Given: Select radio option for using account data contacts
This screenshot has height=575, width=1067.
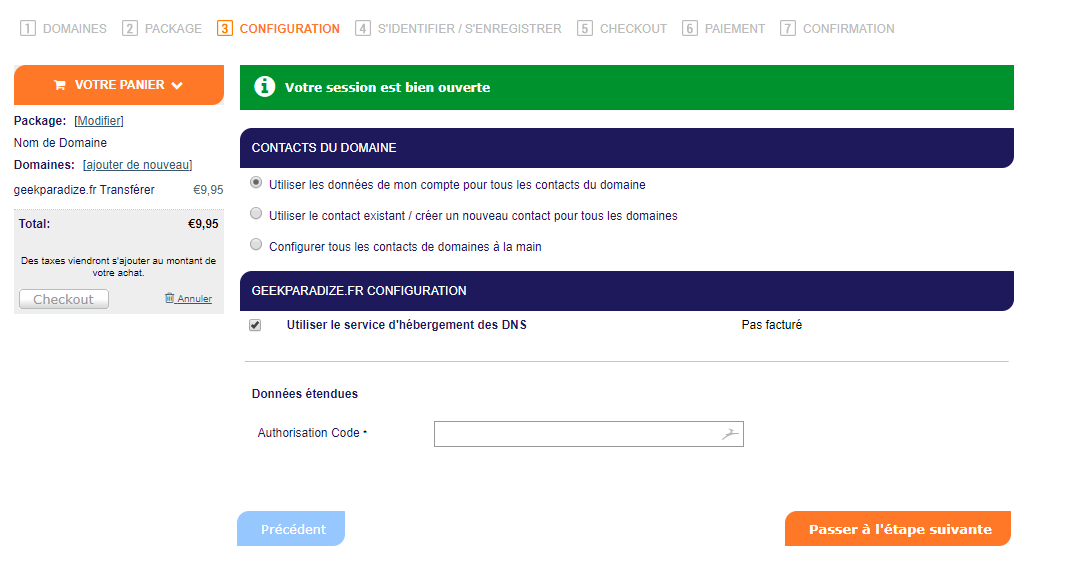Looking at the screenshot, I should pyautogui.click(x=256, y=182).
